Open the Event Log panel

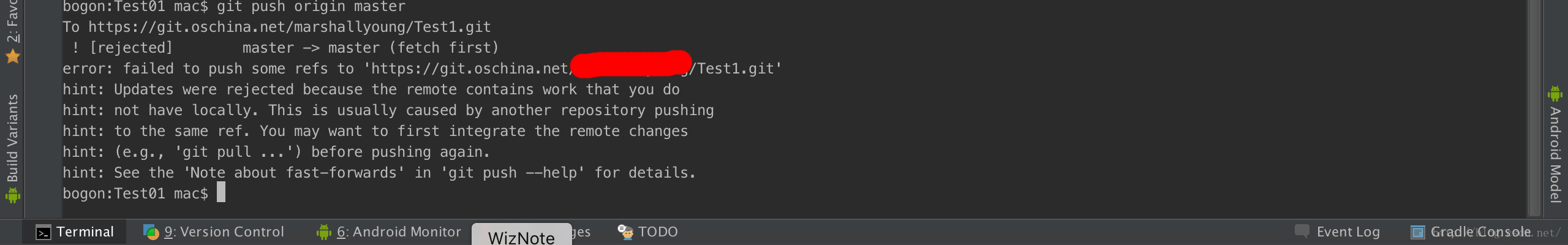1338,232
